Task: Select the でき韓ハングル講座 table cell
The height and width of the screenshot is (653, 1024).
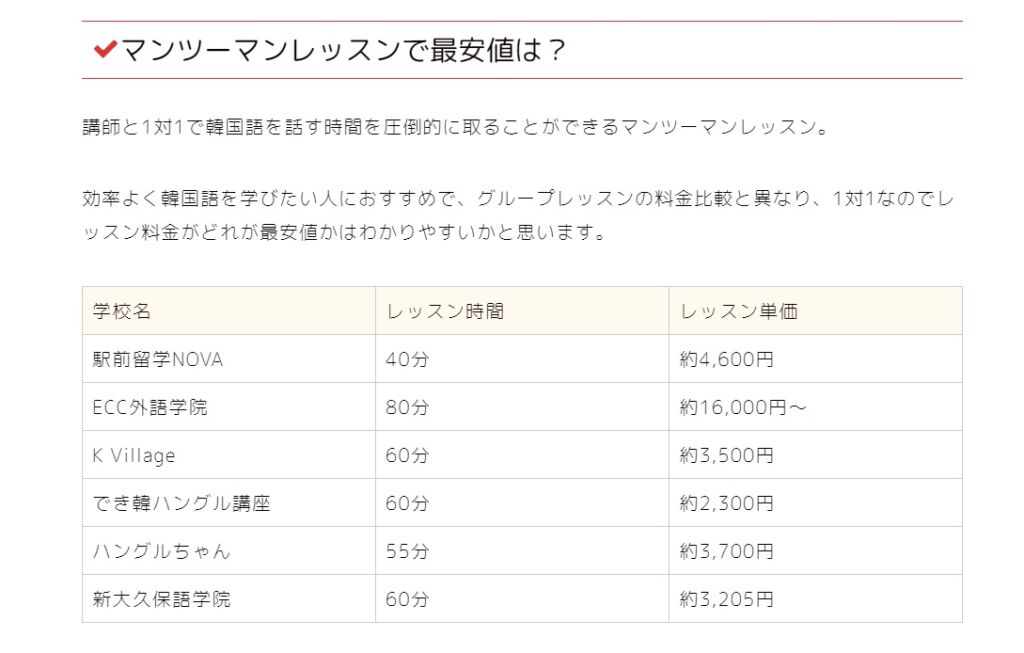Action: point(181,503)
